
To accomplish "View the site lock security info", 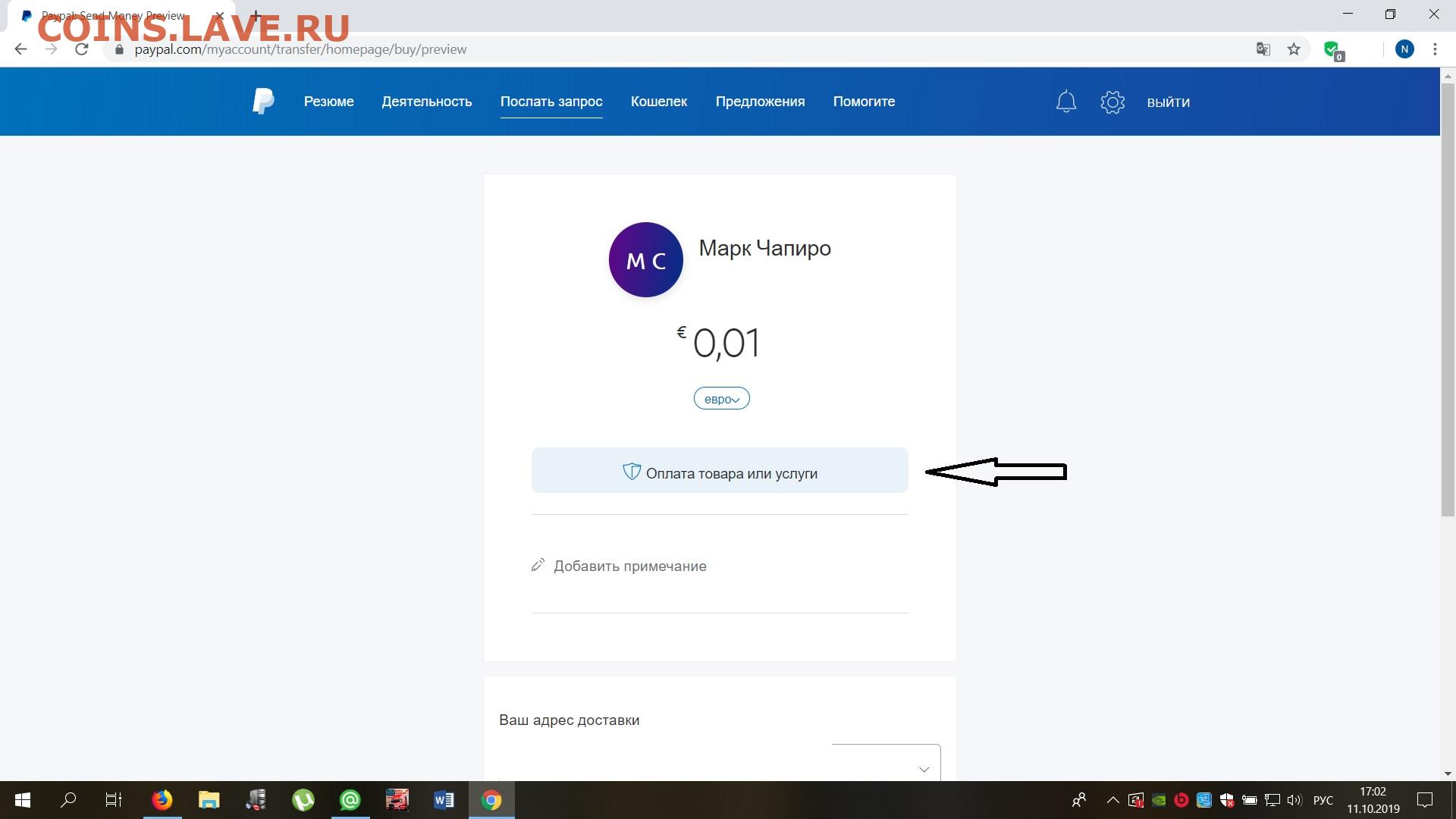I will click(119, 49).
